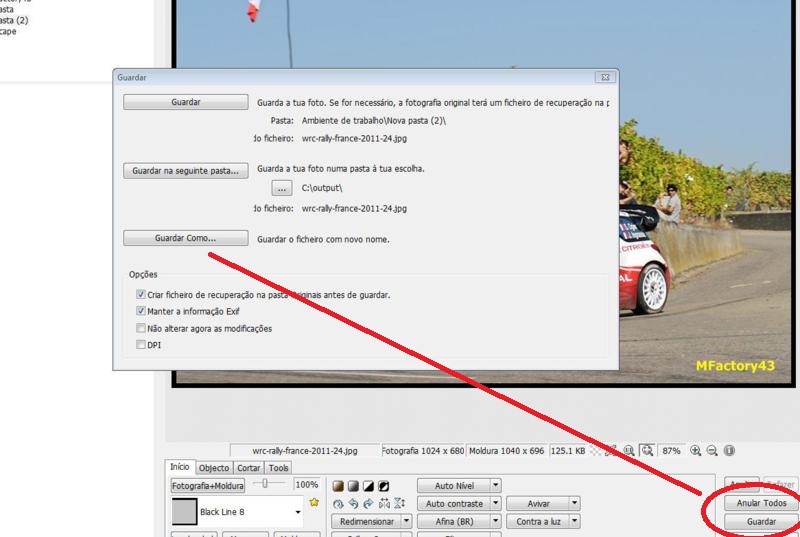Click the status bar filename wrc-rally-france-2011-24.jpg
This screenshot has width=800, height=537.
305,451
